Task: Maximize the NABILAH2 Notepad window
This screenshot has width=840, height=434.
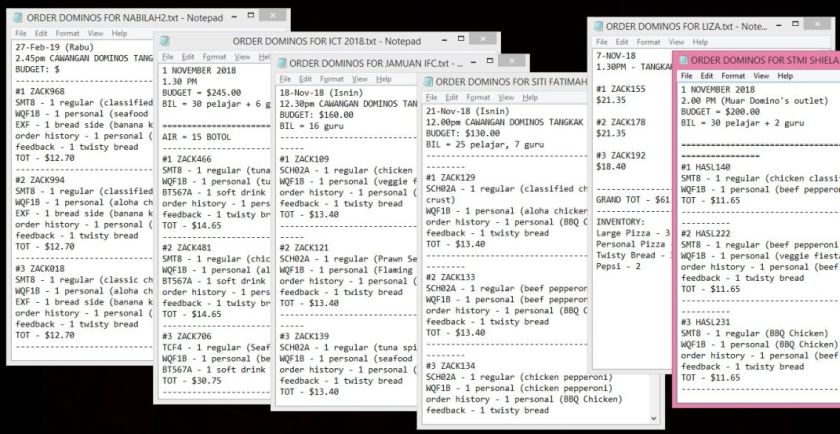Action: [x=250, y=16]
